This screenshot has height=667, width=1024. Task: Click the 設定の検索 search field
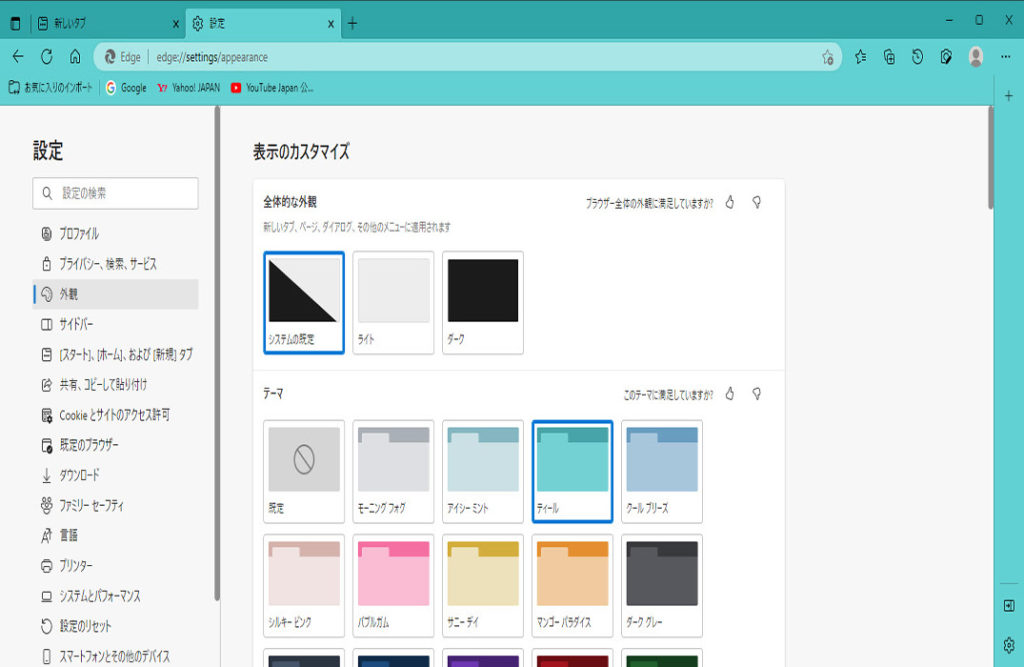pyautogui.click(x=115, y=193)
